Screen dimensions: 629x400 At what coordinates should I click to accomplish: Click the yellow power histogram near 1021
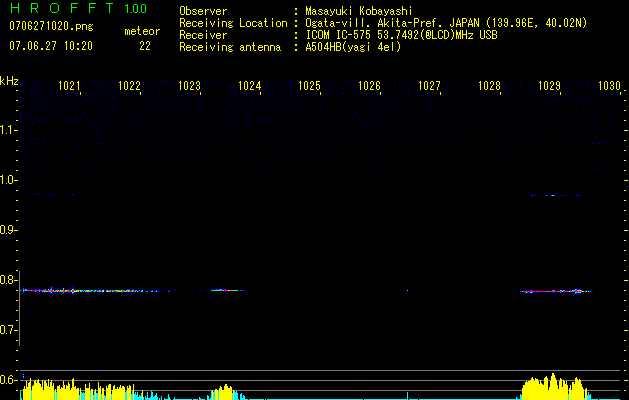pyautogui.click(x=77, y=389)
